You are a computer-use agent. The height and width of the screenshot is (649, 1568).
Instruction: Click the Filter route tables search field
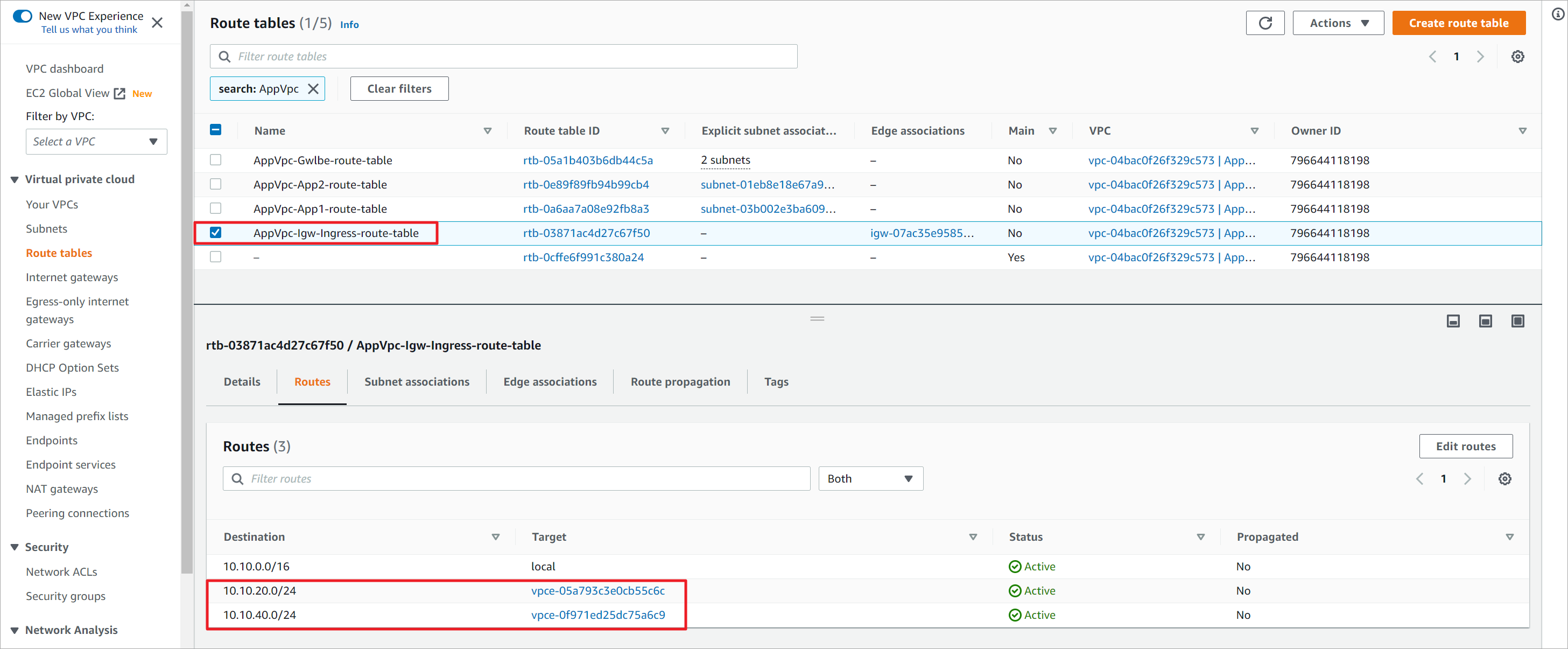pos(503,57)
